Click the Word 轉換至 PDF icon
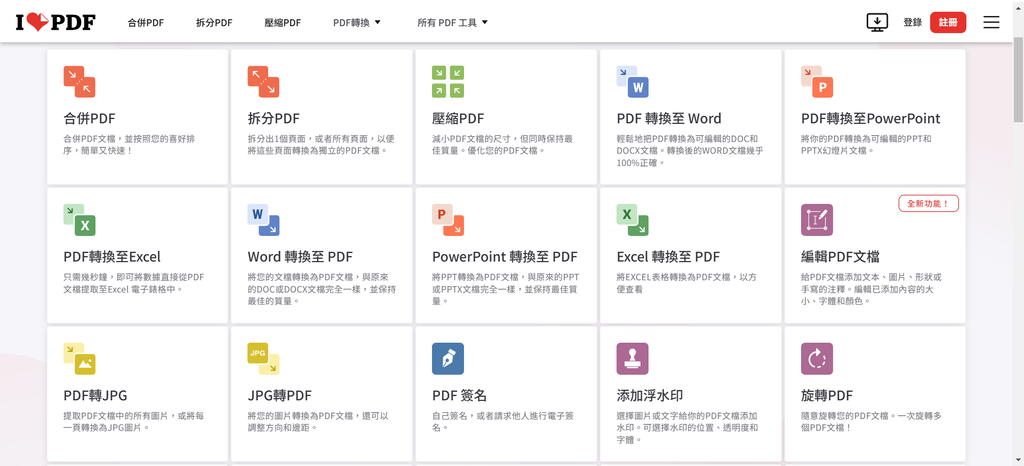 point(263,220)
